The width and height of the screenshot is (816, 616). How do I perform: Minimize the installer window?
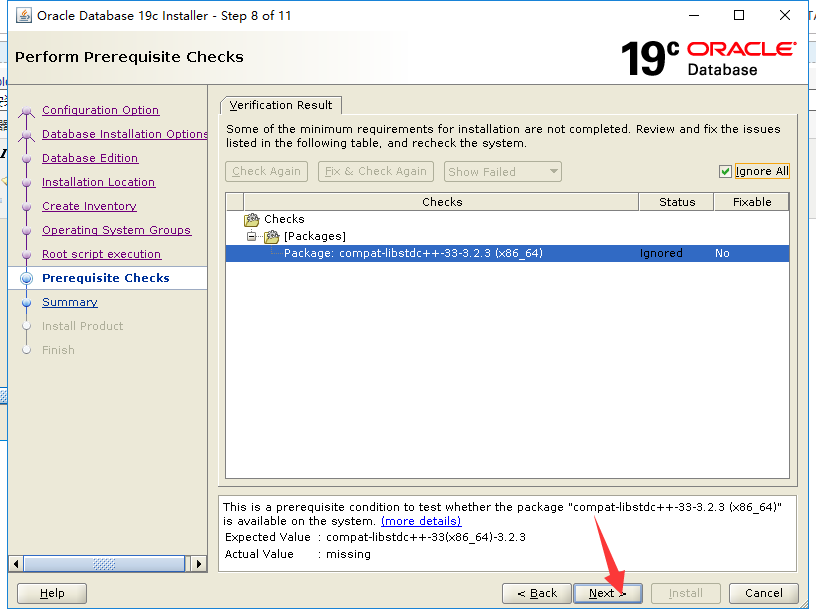coord(694,15)
